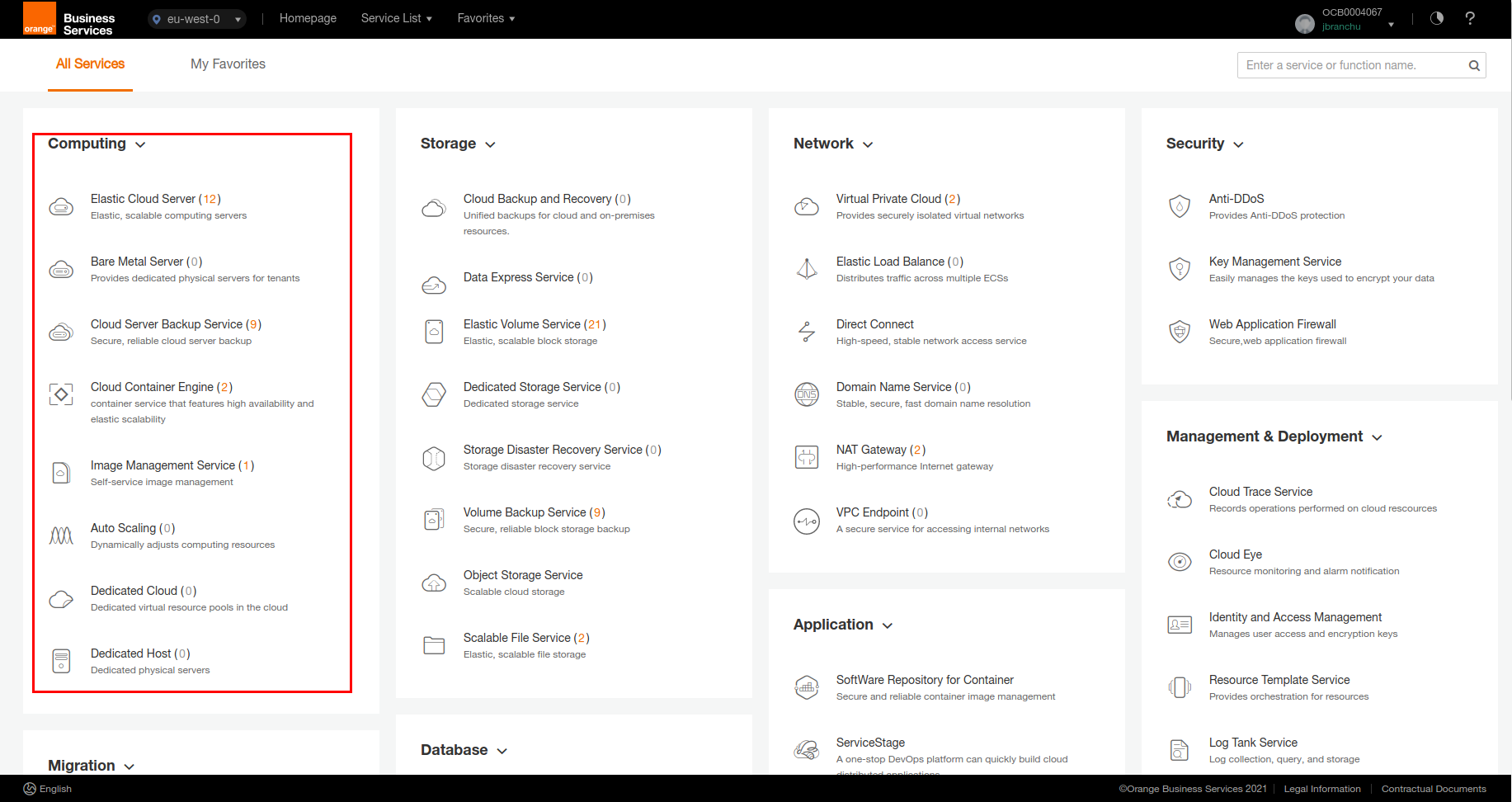Click the Resource Template Service icon
The width and height of the screenshot is (1512, 802).
point(1180,687)
